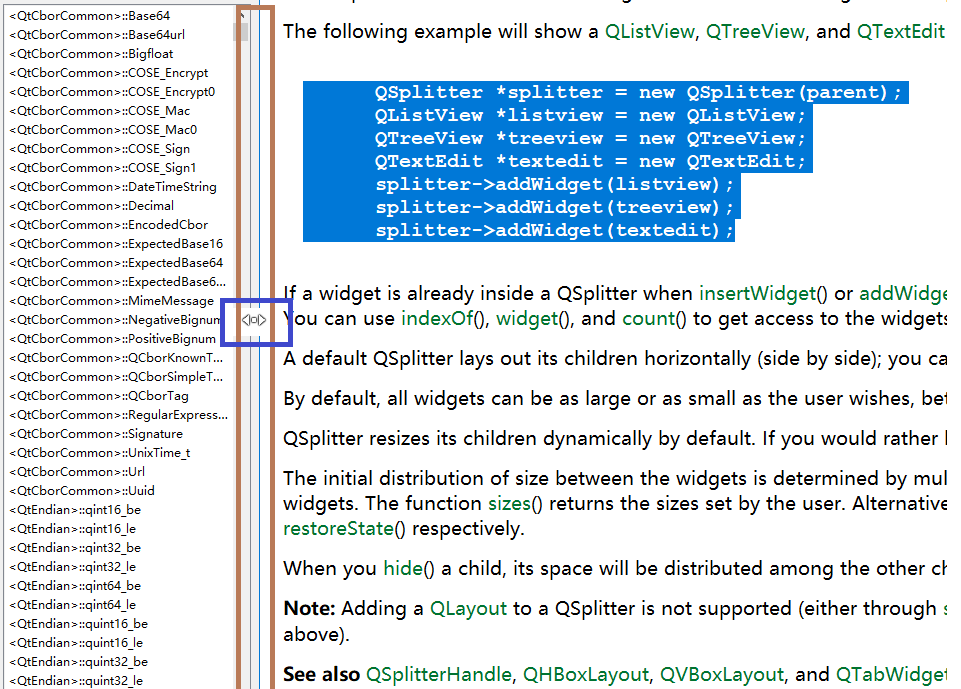Select <QtCborCommon>::QCborTag entry
The image size is (961, 689).
coord(99,396)
